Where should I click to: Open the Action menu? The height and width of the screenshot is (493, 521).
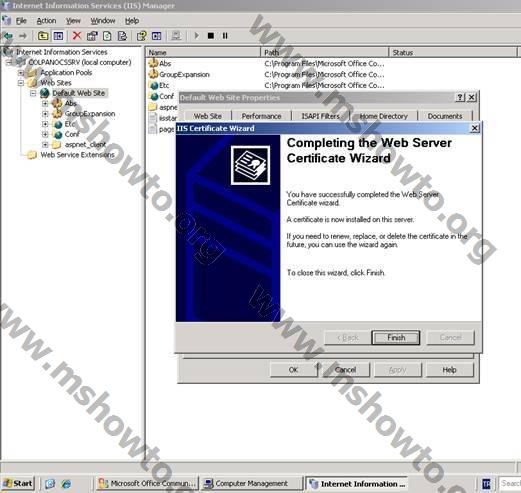pyautogui.click(x=46, y=21)
